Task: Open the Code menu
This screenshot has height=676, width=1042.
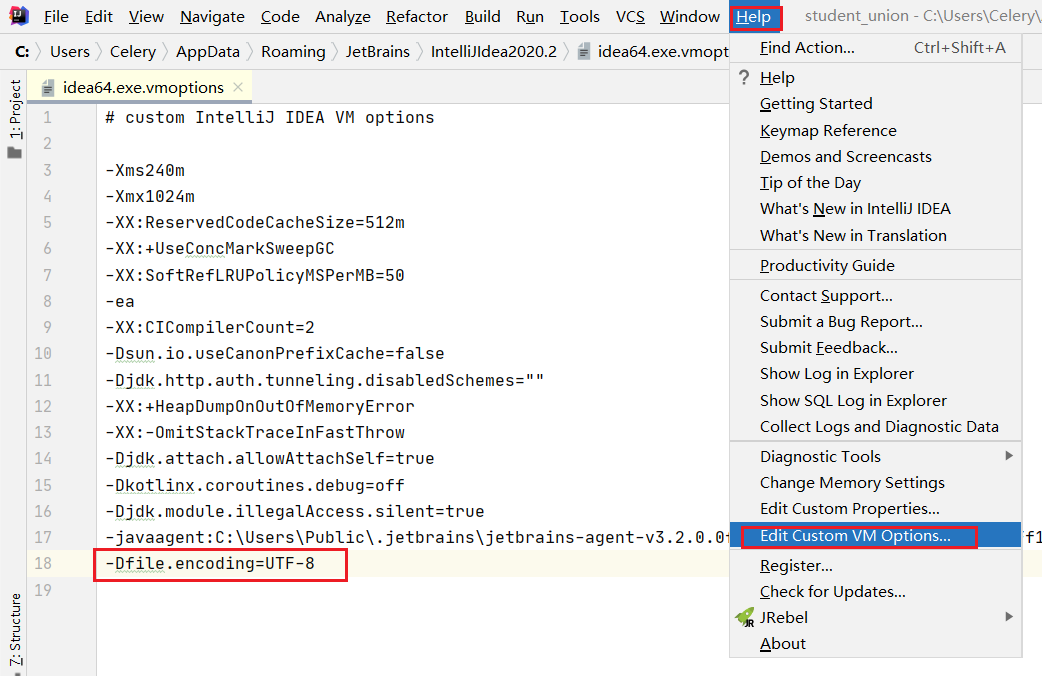Action: [280, 17]
